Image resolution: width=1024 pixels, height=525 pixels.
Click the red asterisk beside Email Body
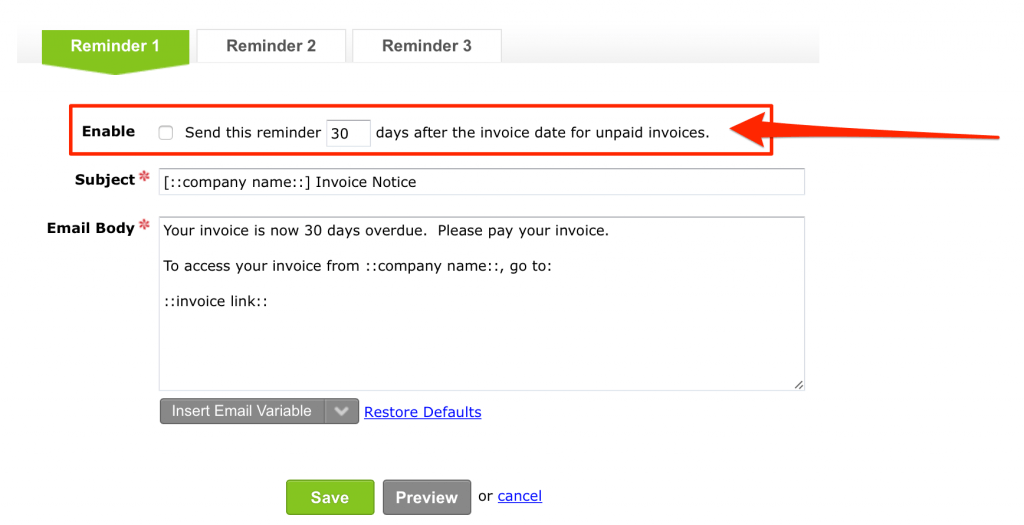(x=144, y=225)
